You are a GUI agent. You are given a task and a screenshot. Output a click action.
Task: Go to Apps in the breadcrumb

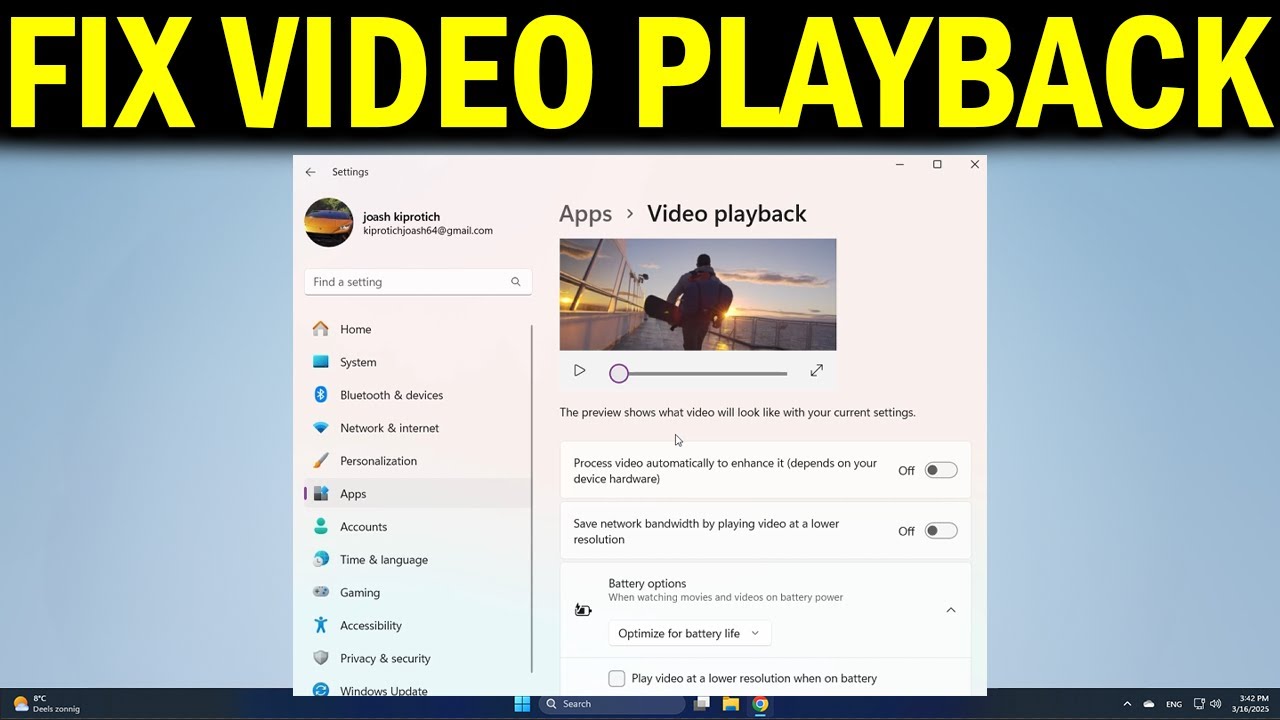click(586, 214)
